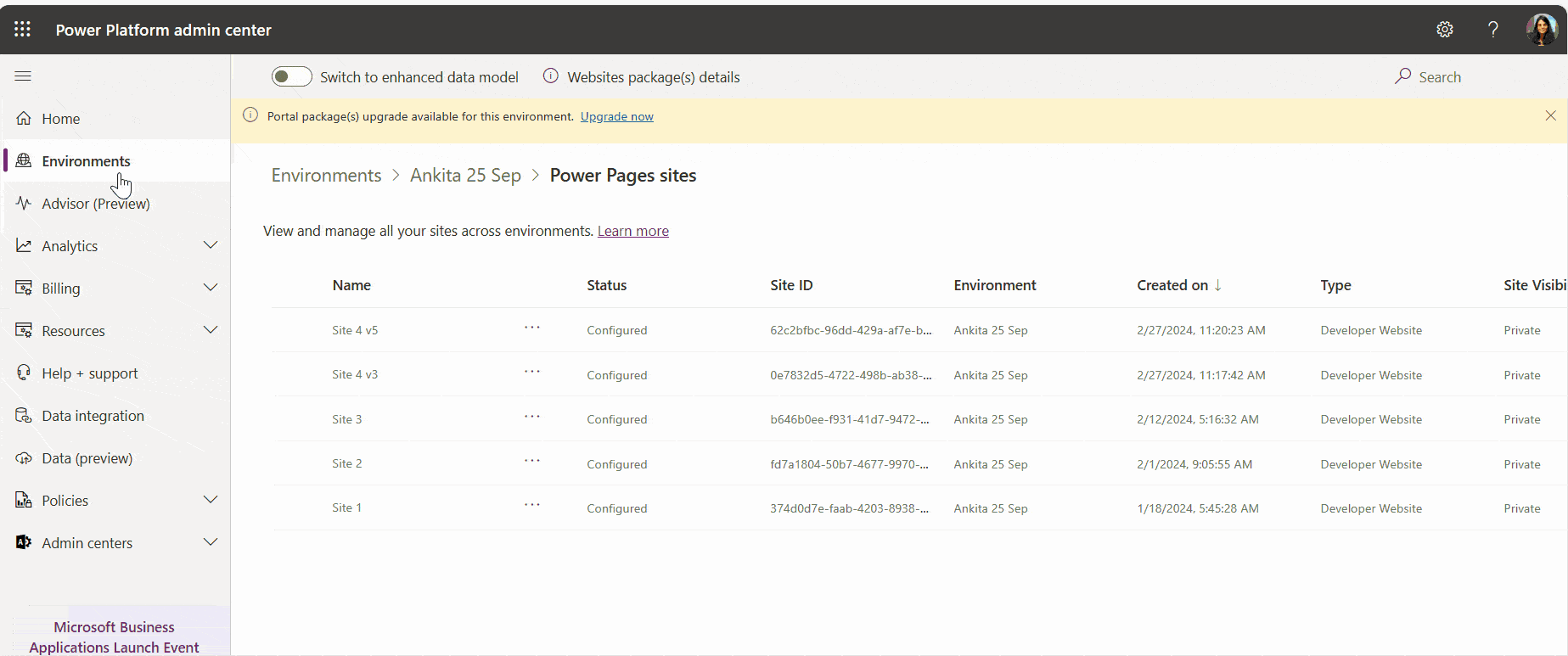Viewport: 1568px width, 656px height.
Task: Click the Home house icon
Action: coord(24,119)
